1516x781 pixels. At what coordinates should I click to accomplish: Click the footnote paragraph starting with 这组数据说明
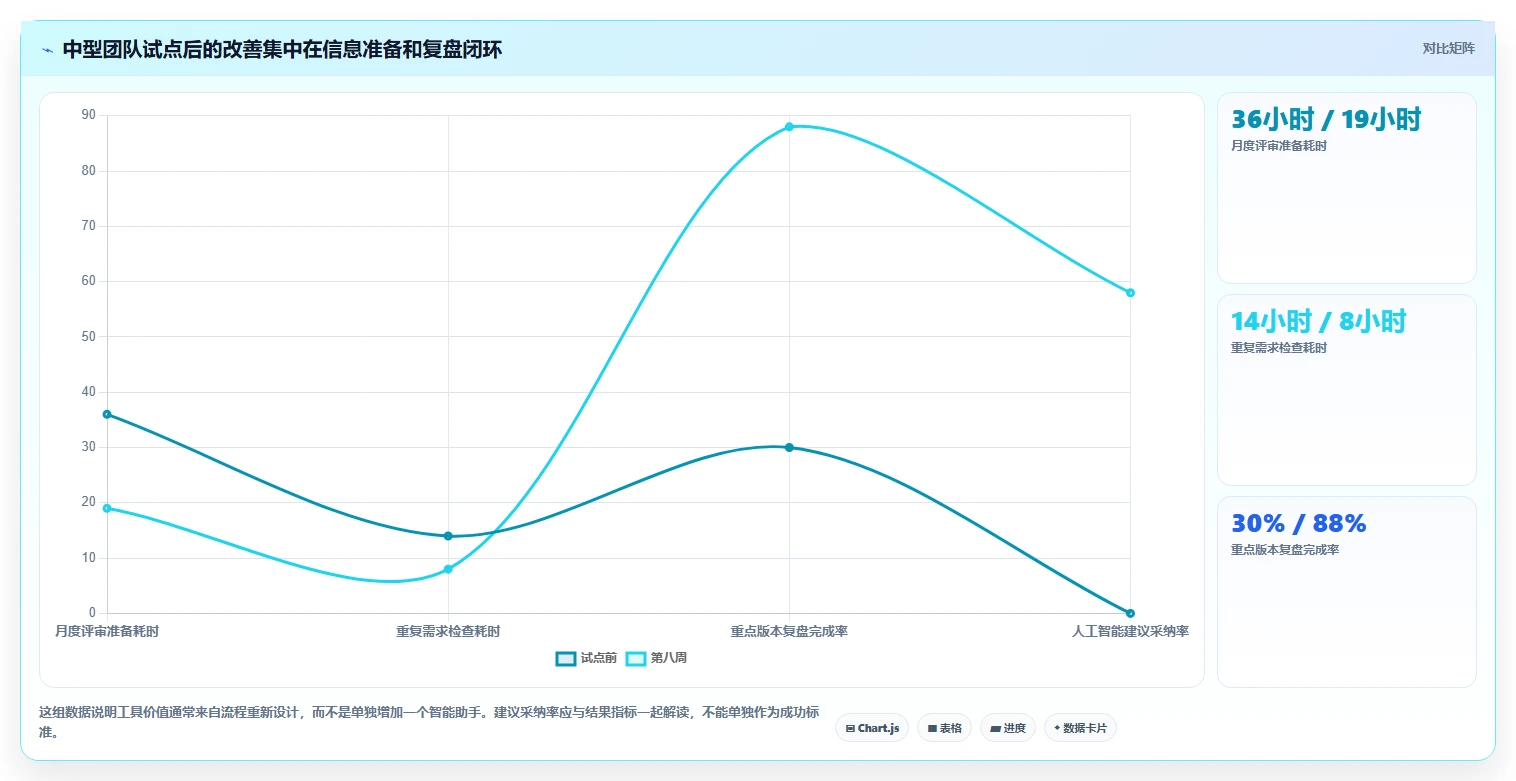(x=429, y=722)
